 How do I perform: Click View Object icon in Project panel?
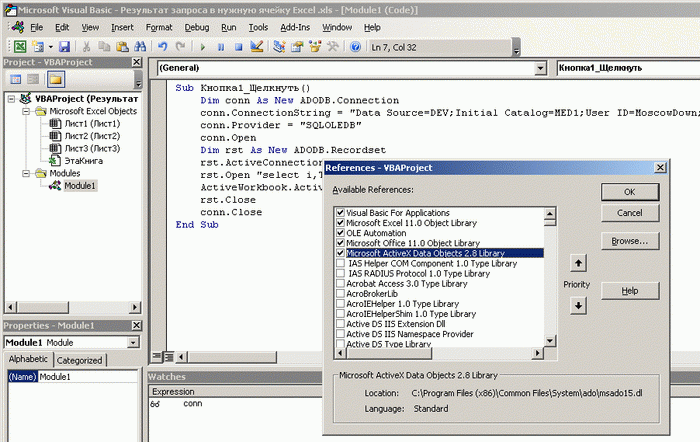point(33,79)
